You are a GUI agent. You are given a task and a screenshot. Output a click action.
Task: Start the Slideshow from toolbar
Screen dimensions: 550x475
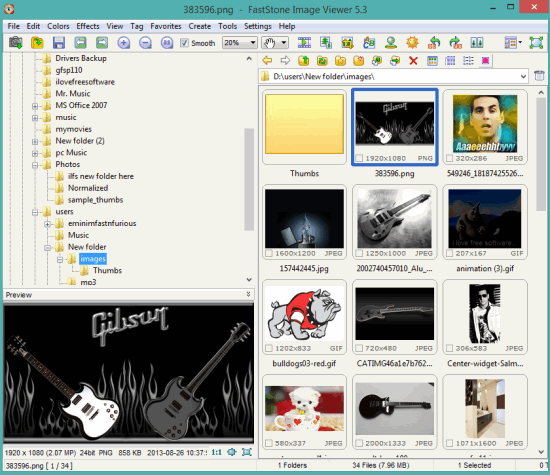click(304, 43)
